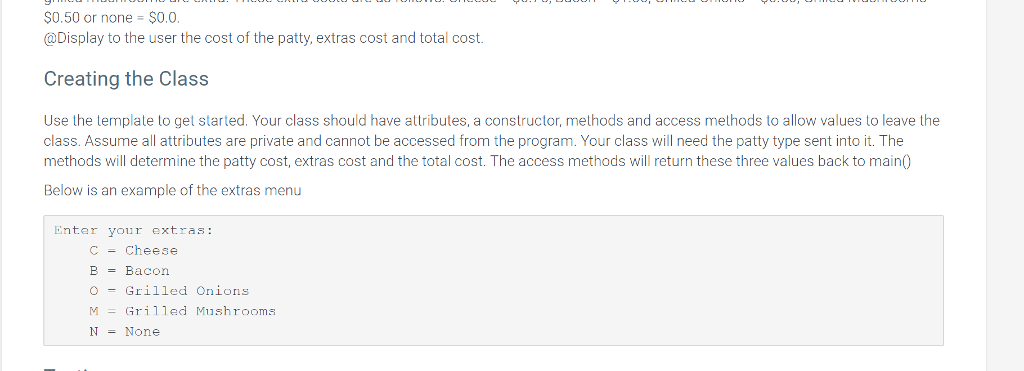
Task: Click the word 'Mushrooms' in code block
Action: click(236, 312)
